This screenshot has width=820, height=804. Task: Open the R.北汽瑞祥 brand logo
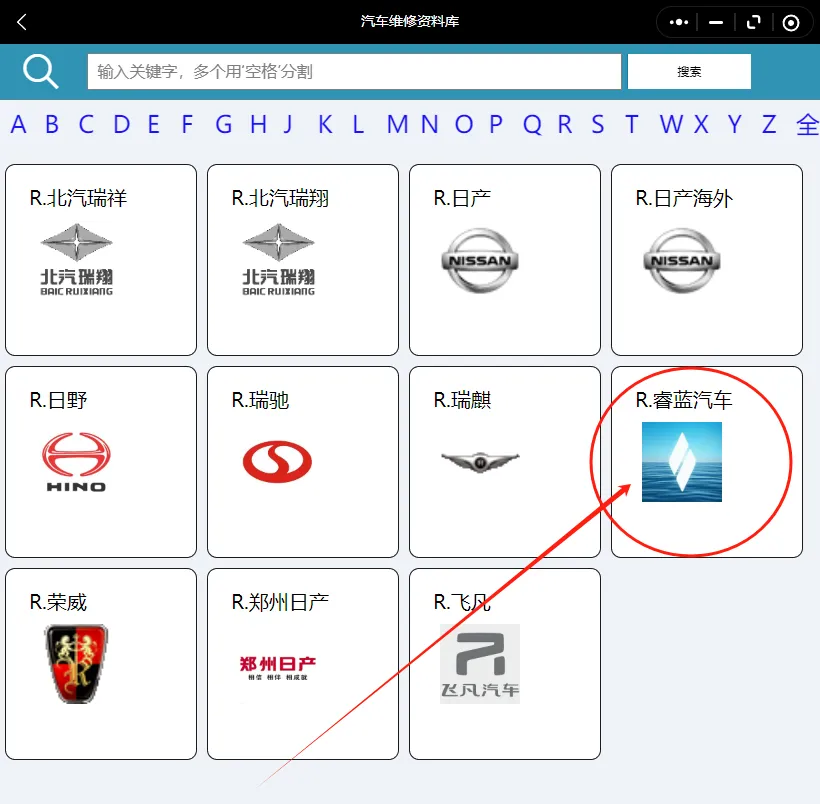coord(77,259)
